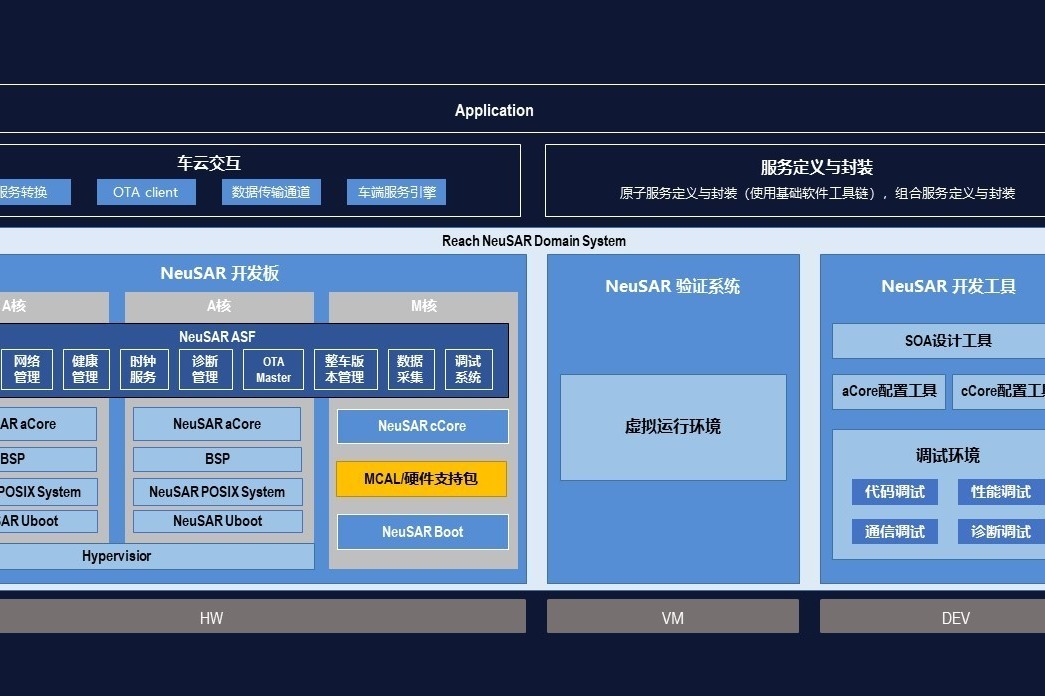Select the 数据采集 service icon
The image size is (1045, 696).
click(410, 368)
